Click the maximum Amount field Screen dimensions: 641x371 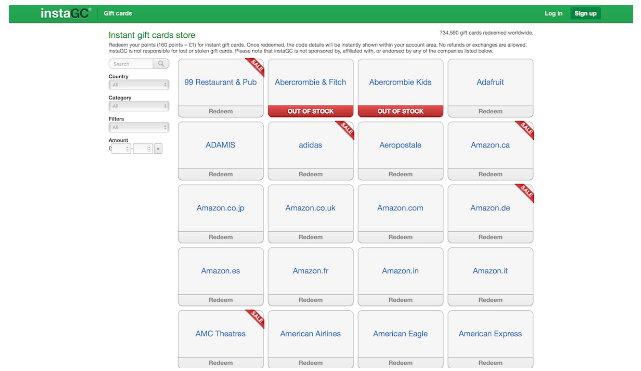tap(143, 149)
